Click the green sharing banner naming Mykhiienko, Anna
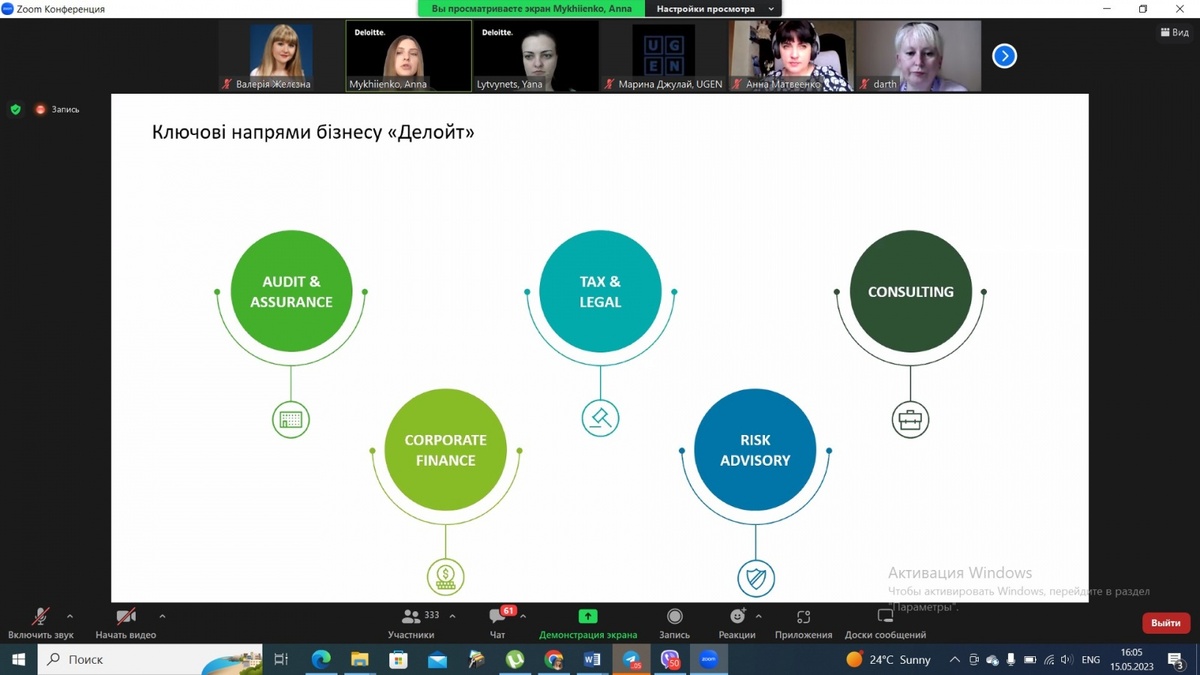 point(532,8)
